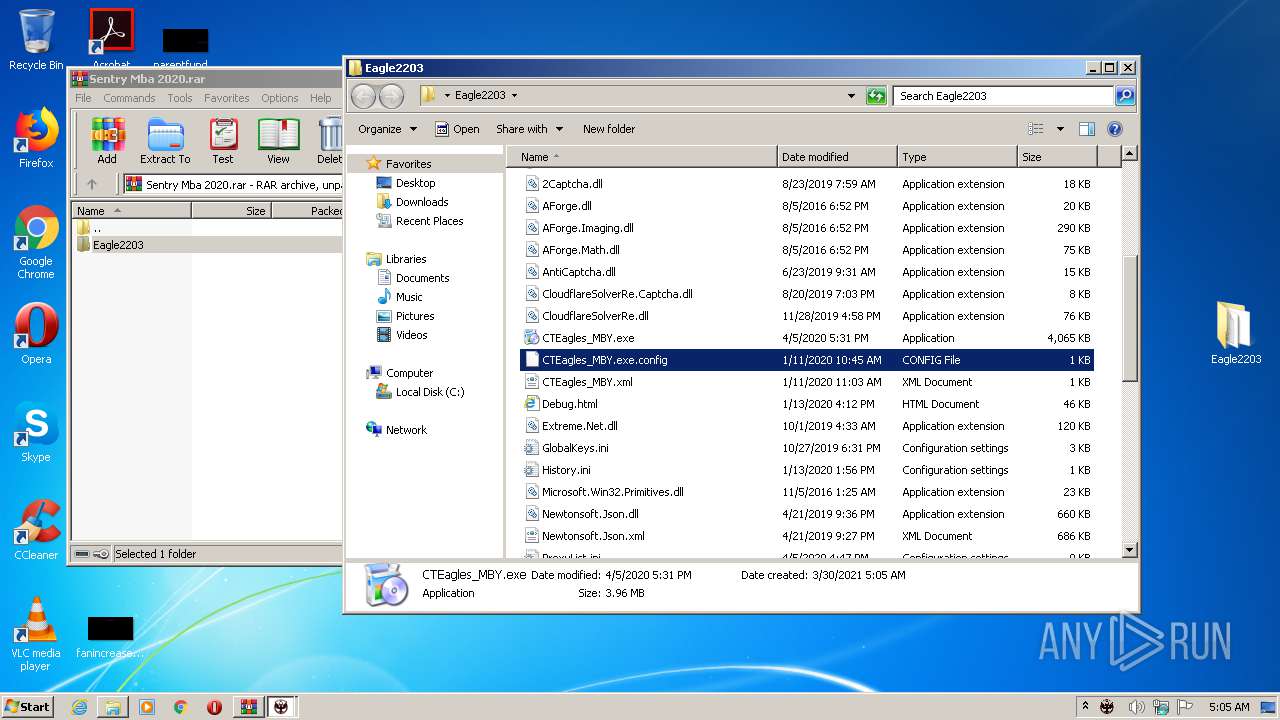The width and height of the screenshot is (1280, 720).
Task: Click the New folder button
Action: tap(609, 129)
